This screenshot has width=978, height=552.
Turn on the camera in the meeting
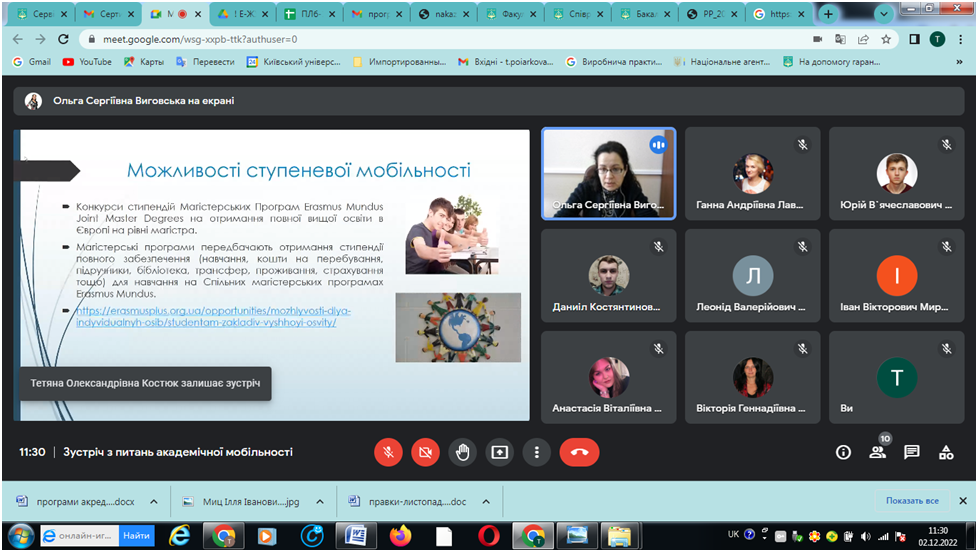[425, 452]
